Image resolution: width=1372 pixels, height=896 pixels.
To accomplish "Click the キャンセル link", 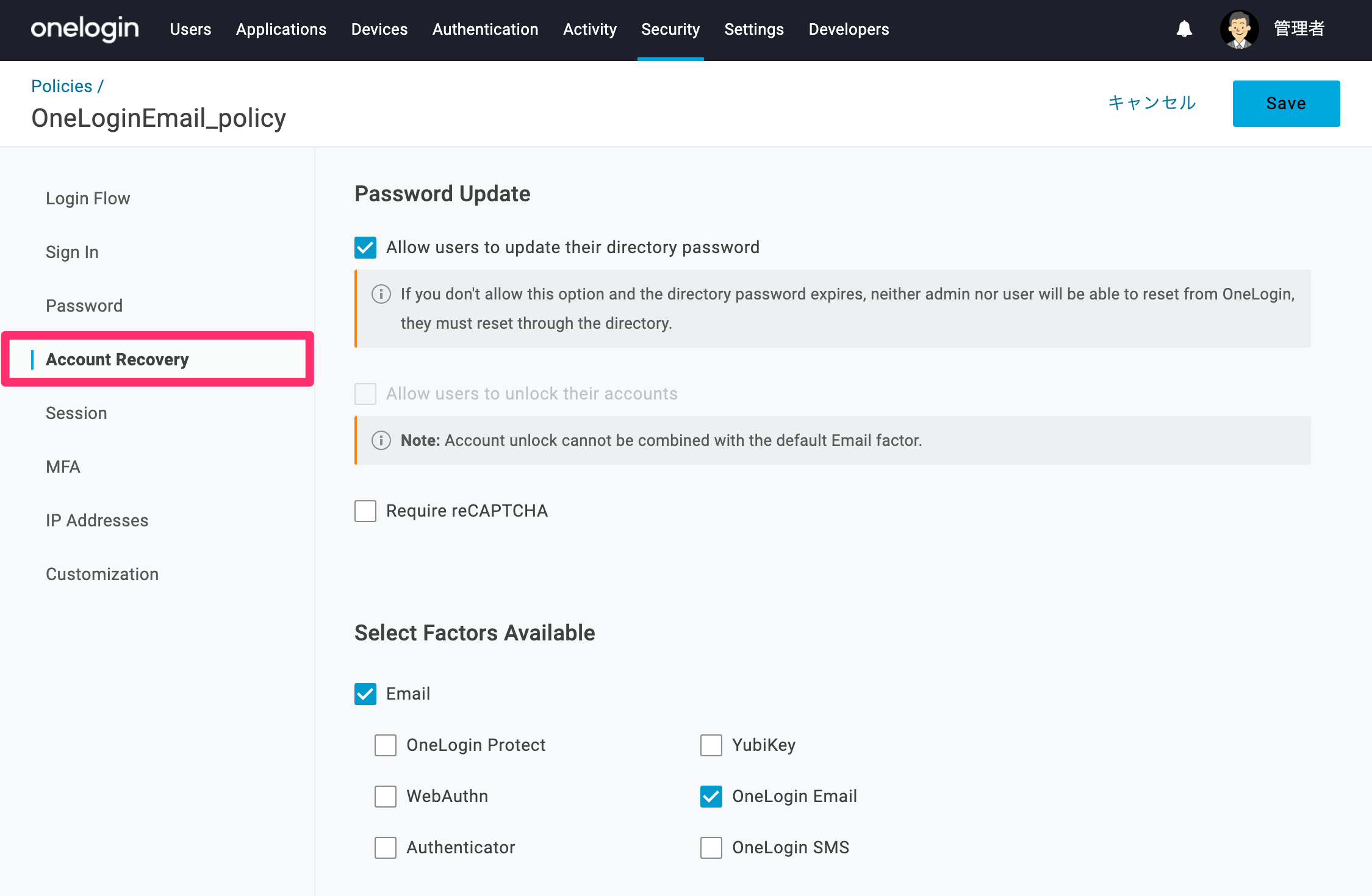I will pos(1152,102).
